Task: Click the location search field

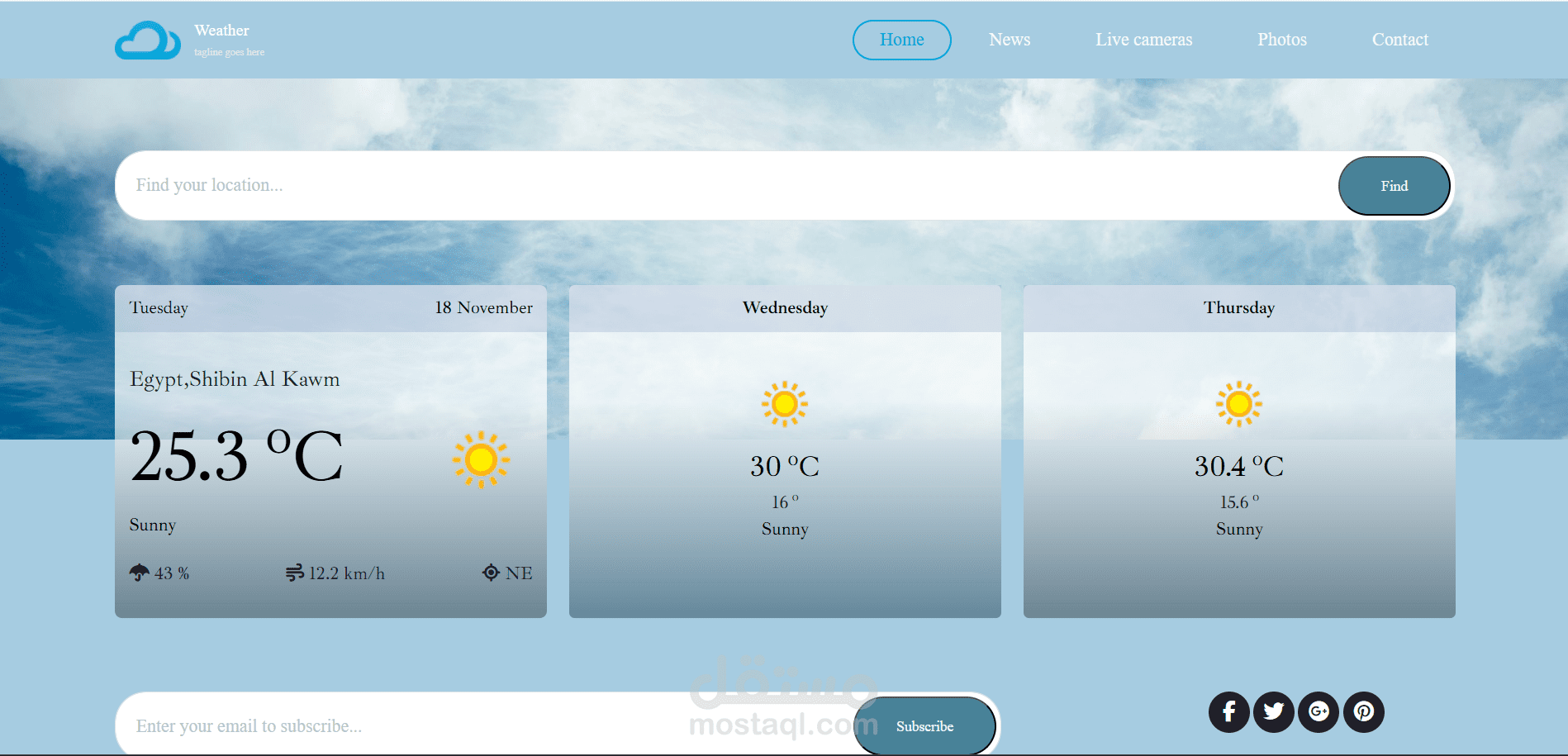Action: click(496, 185)
